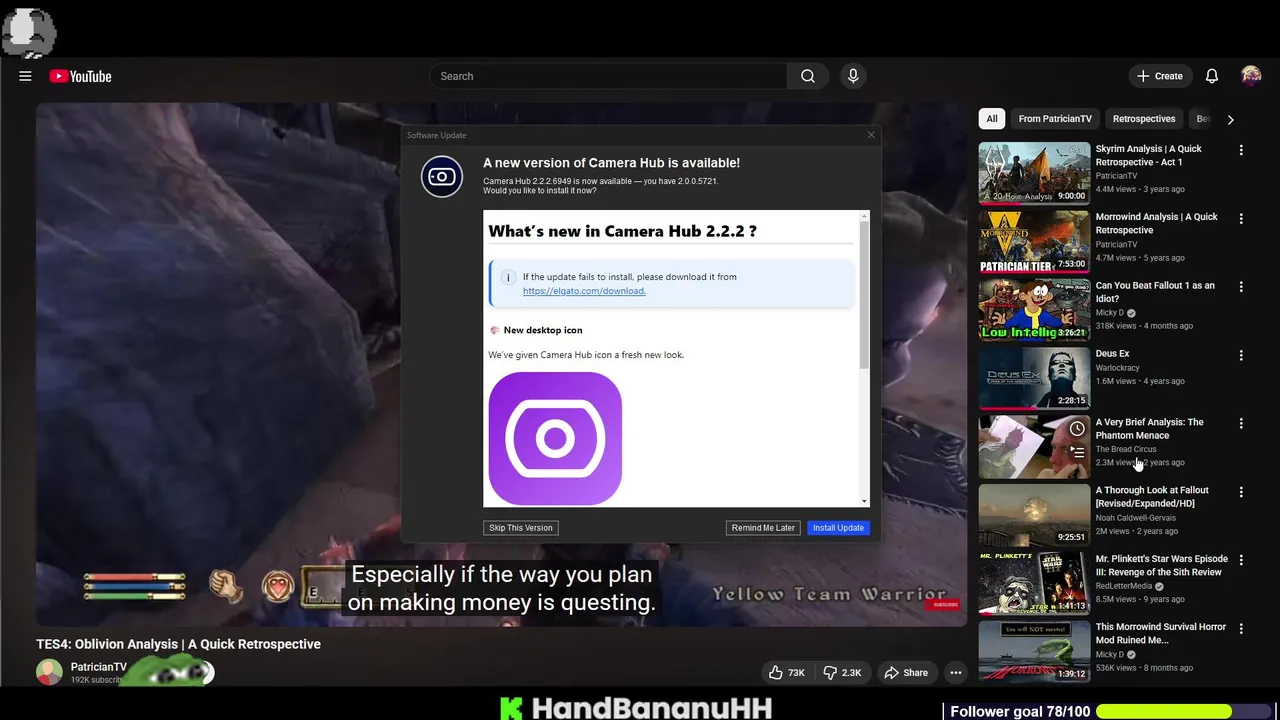Open A Thorough Look at Fallout title
The image size is (1280, 720).
(x=1152, y=497)
